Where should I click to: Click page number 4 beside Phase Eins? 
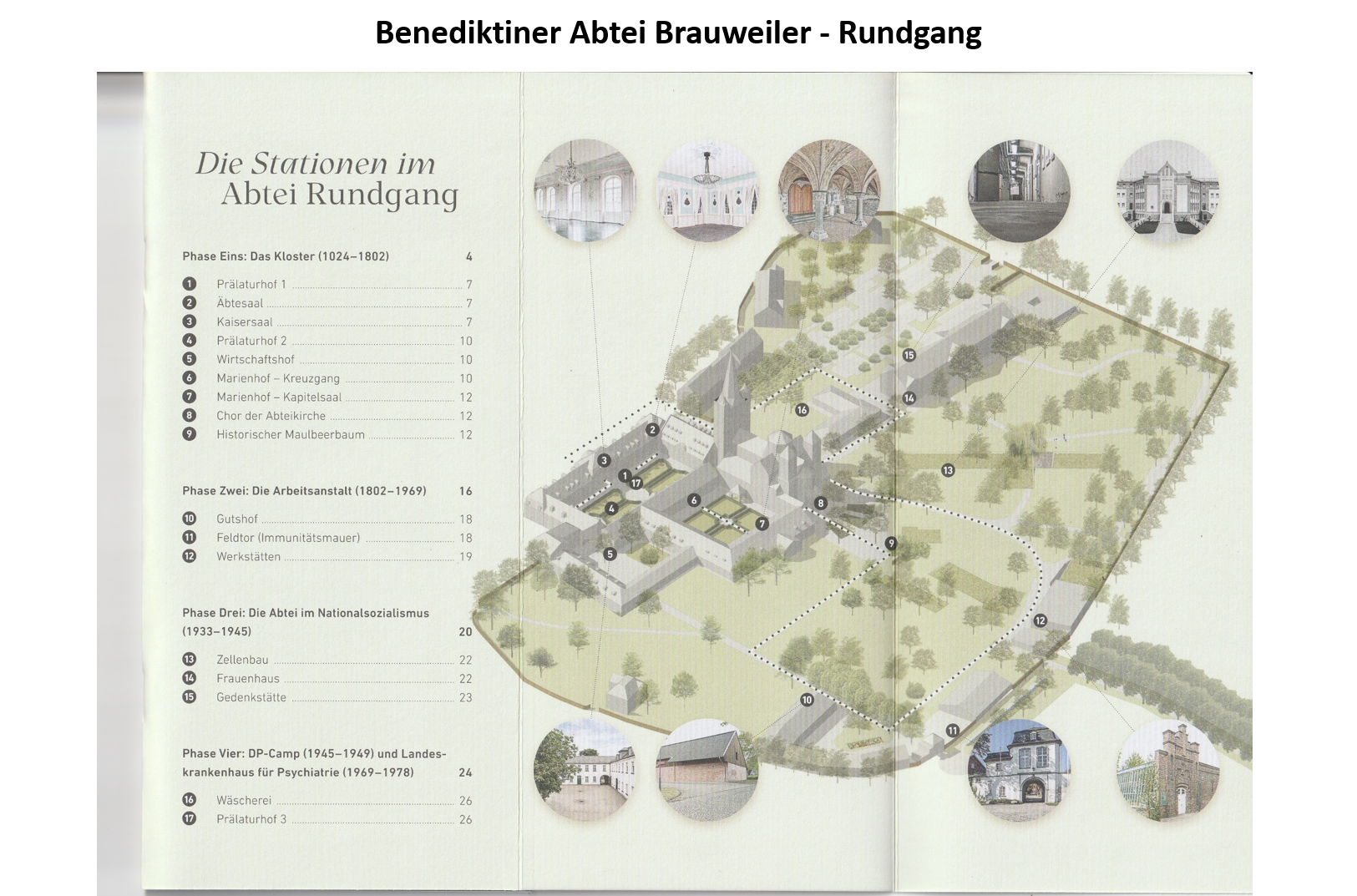[x=469, y=256]
